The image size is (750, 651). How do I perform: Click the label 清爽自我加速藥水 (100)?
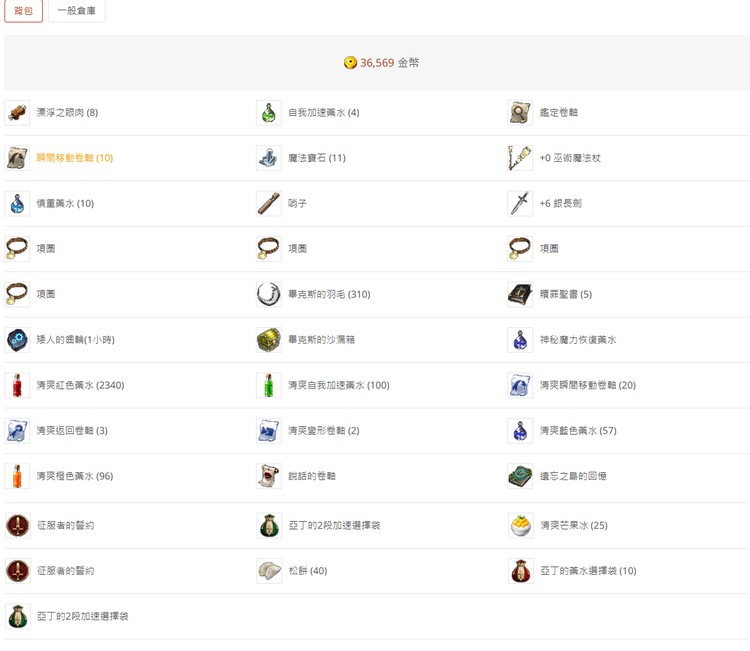[x=339, y=386]
